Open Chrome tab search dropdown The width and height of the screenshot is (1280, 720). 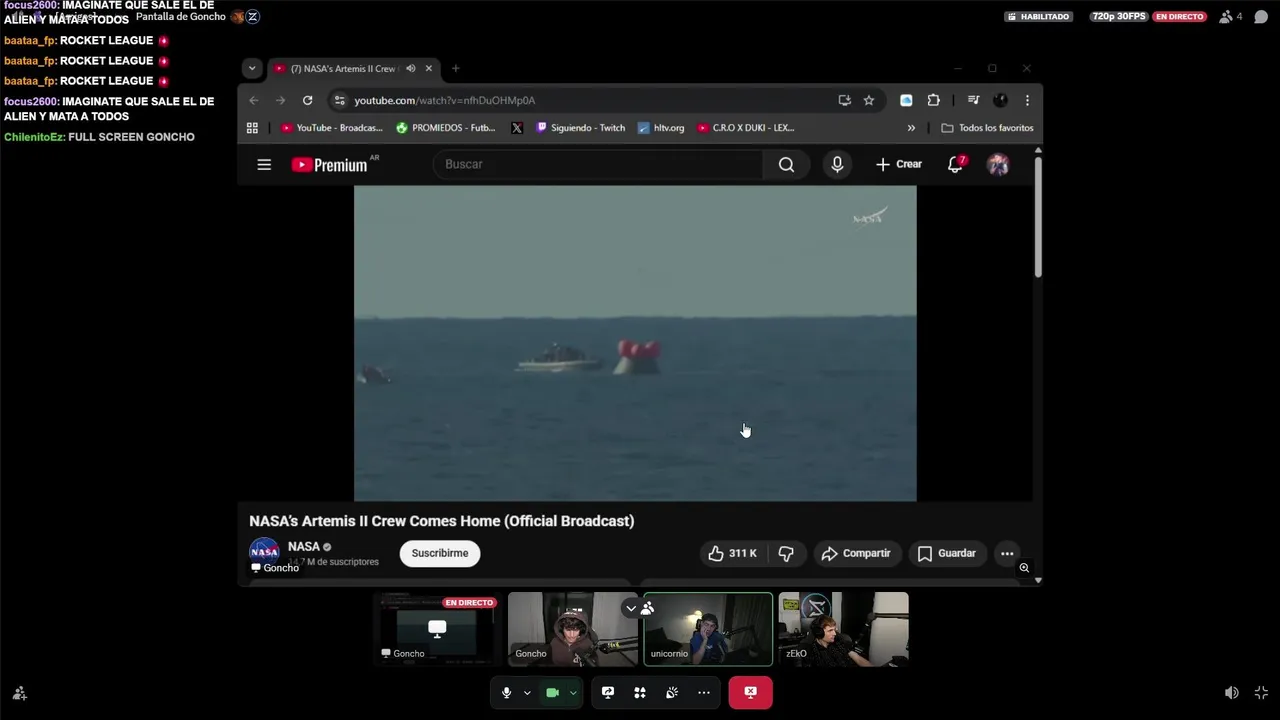tap(252, 68)
